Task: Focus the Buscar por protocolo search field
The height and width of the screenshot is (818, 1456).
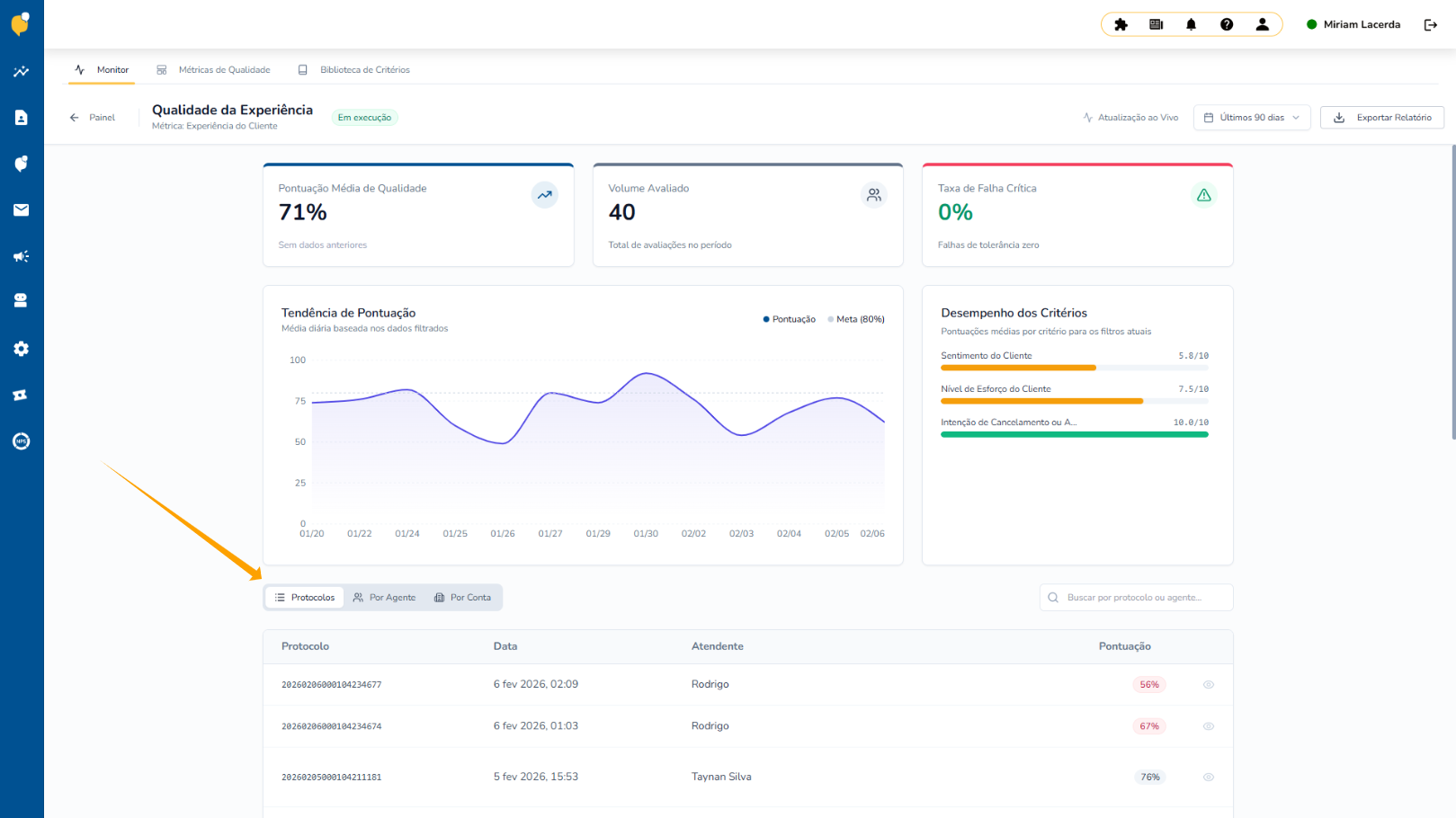Action: point(1137,598)
